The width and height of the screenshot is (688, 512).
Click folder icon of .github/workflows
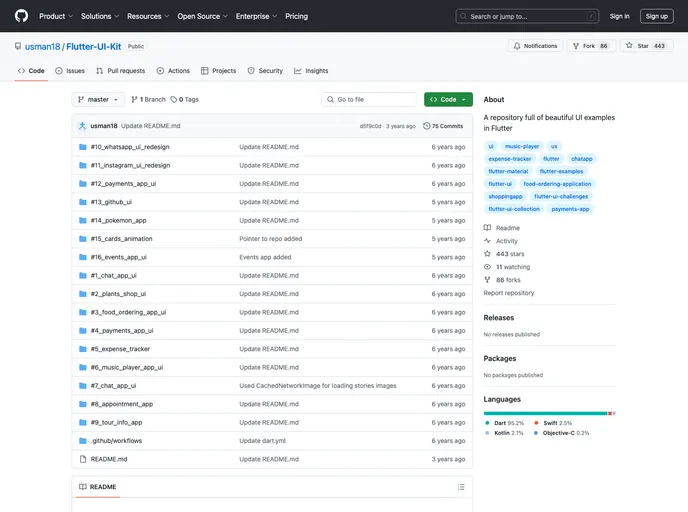tap(82, 440)
